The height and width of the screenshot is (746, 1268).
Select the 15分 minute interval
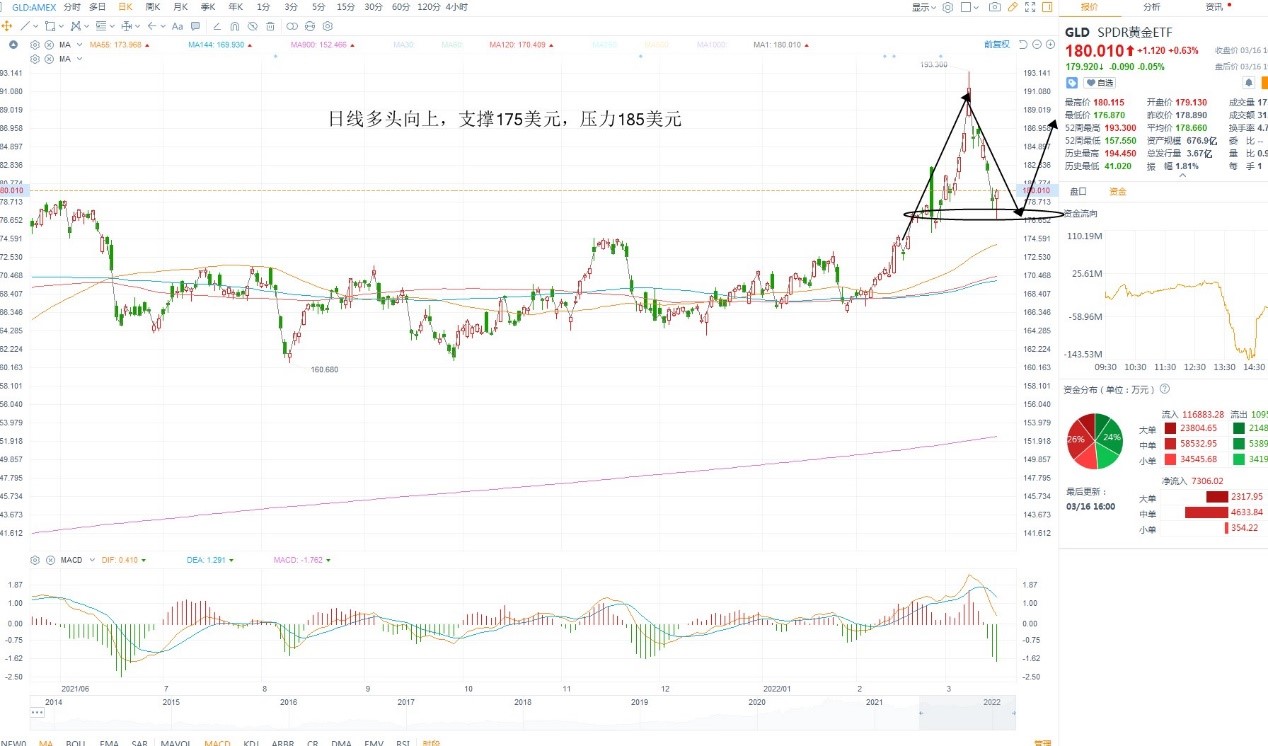coord(345,7)
